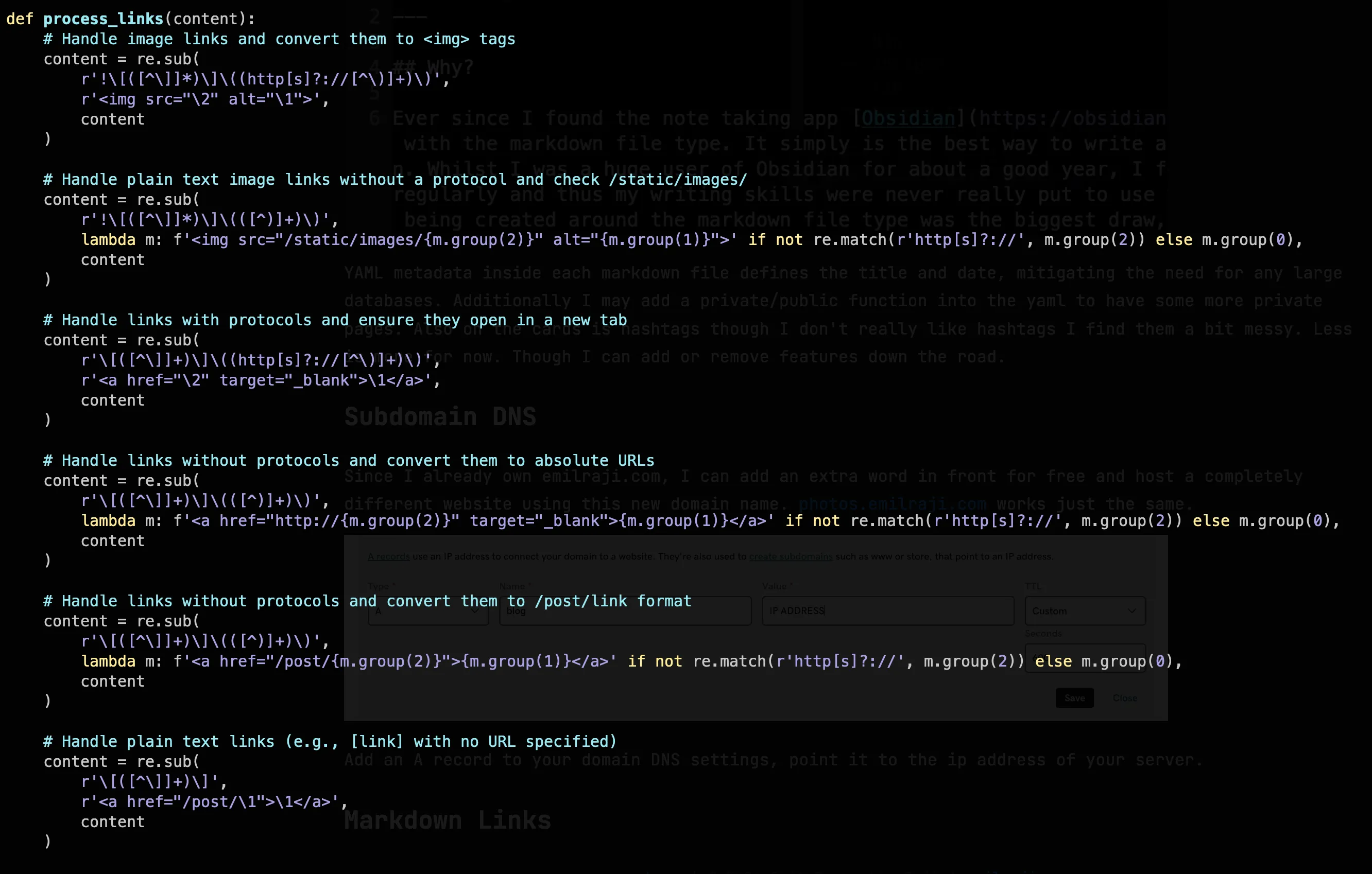Click the r'<a href="\2" target="_blank">' line

(261, 380)
